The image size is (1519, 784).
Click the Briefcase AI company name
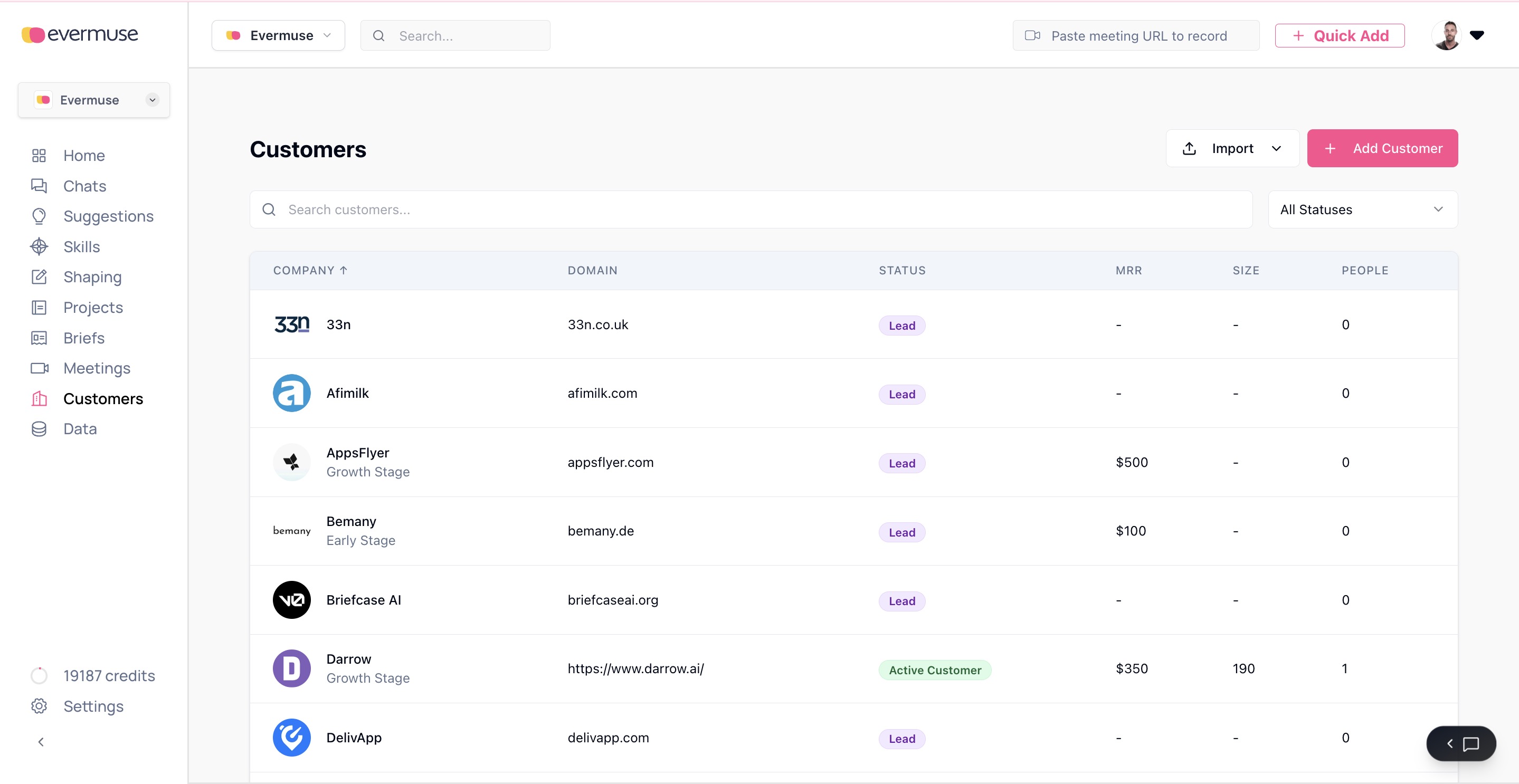point(364,600)
